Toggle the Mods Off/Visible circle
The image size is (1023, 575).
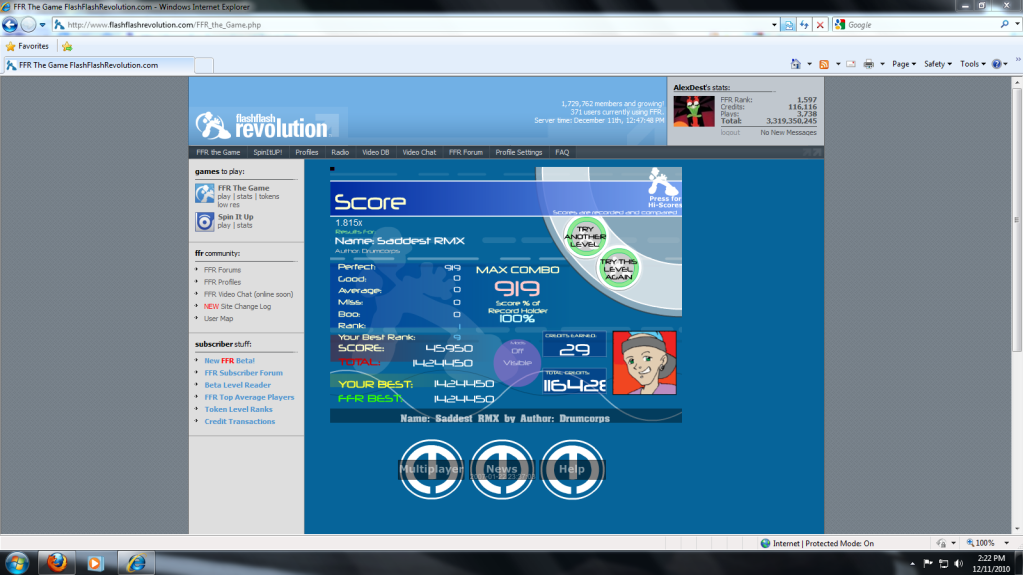[517, 357]
